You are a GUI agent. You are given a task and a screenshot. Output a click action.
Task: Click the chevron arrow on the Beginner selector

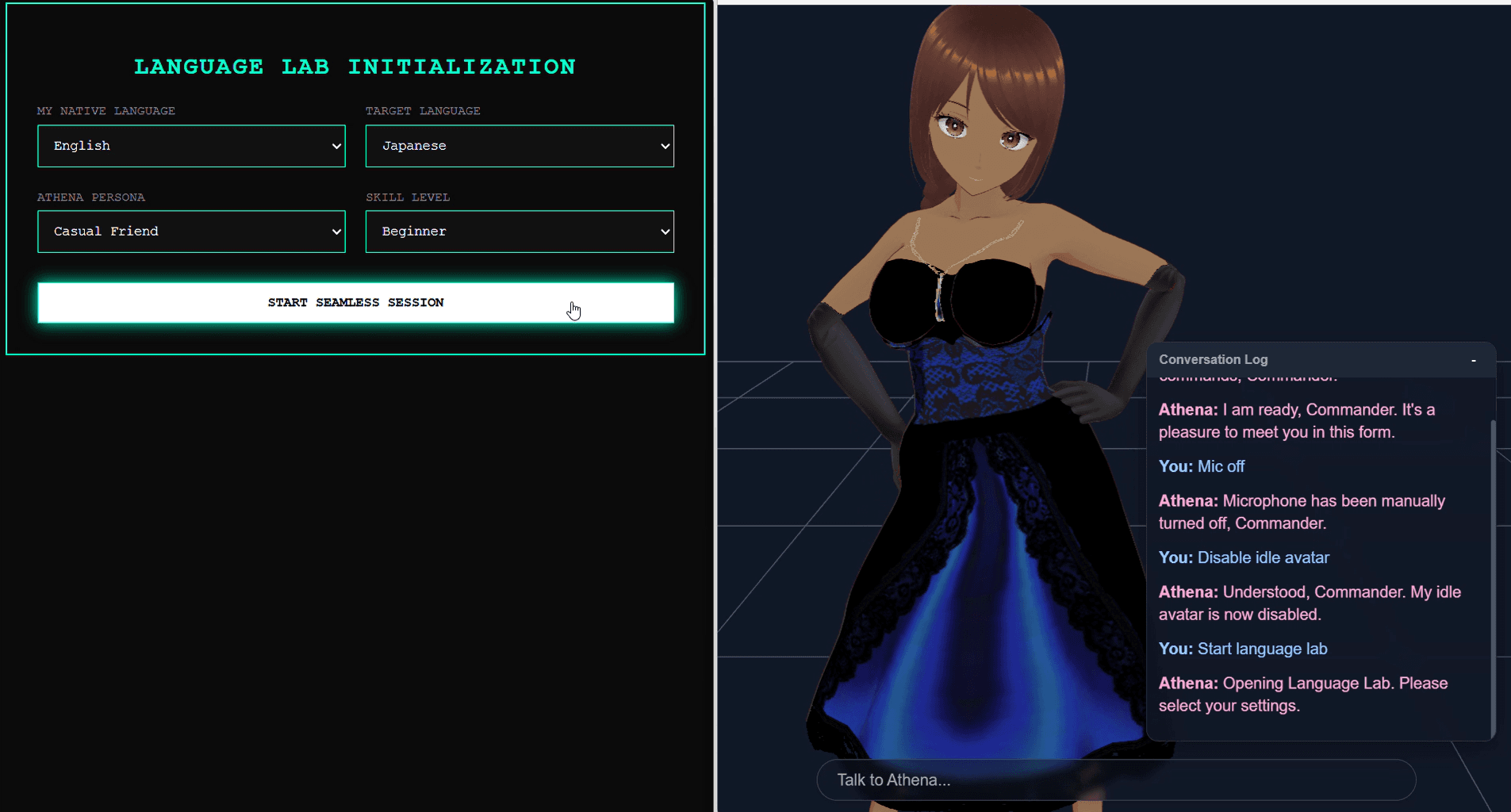[x=665, y=231]
